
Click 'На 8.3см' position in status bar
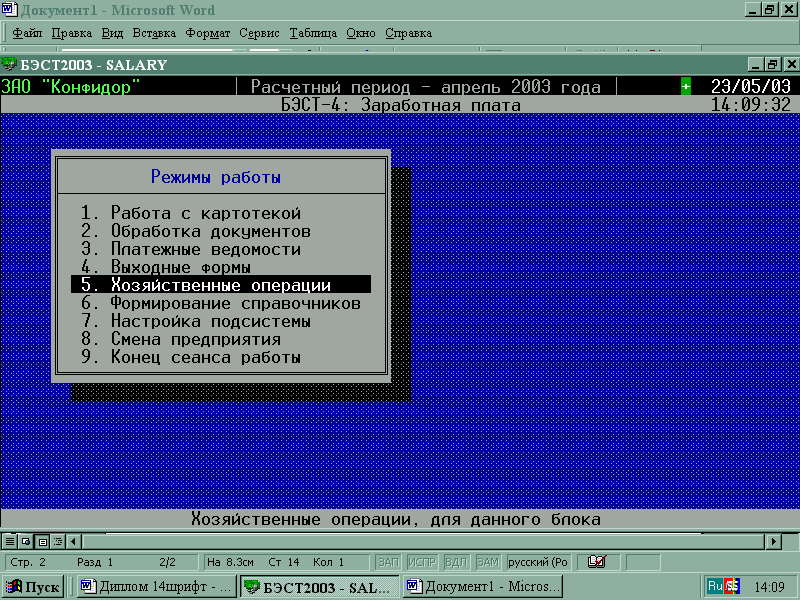click(x=230, y=562)
